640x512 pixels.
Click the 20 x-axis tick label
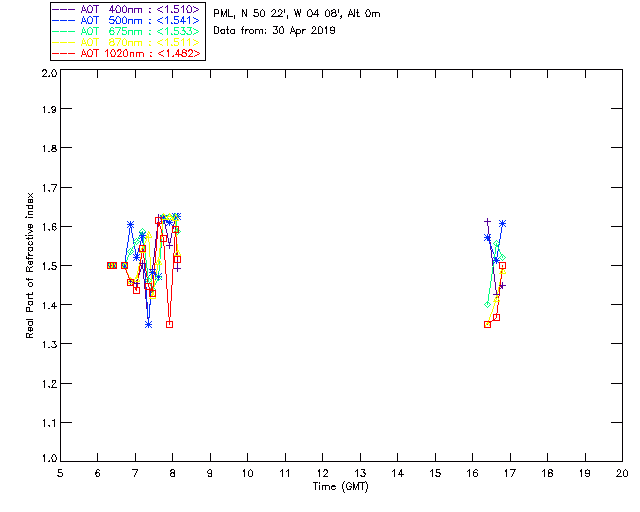(x=622, y=473)
